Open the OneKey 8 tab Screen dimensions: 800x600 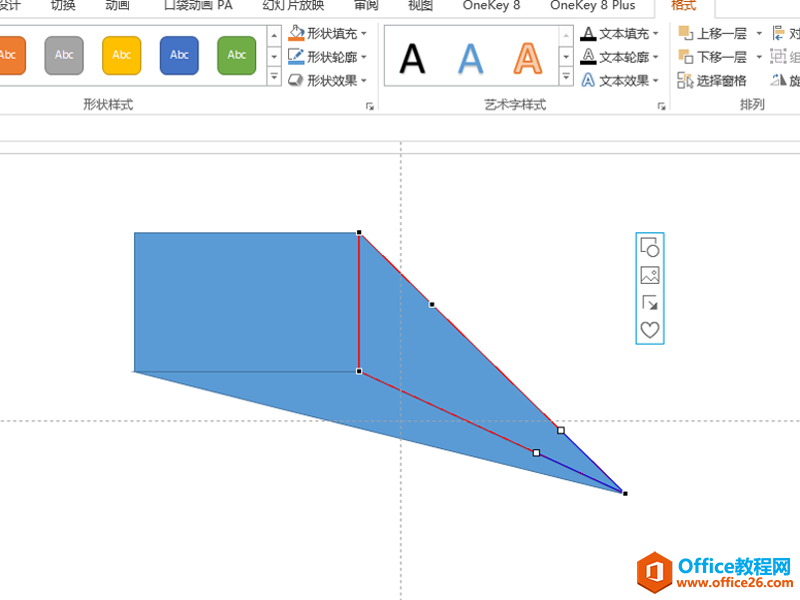(x=491, y=5)
